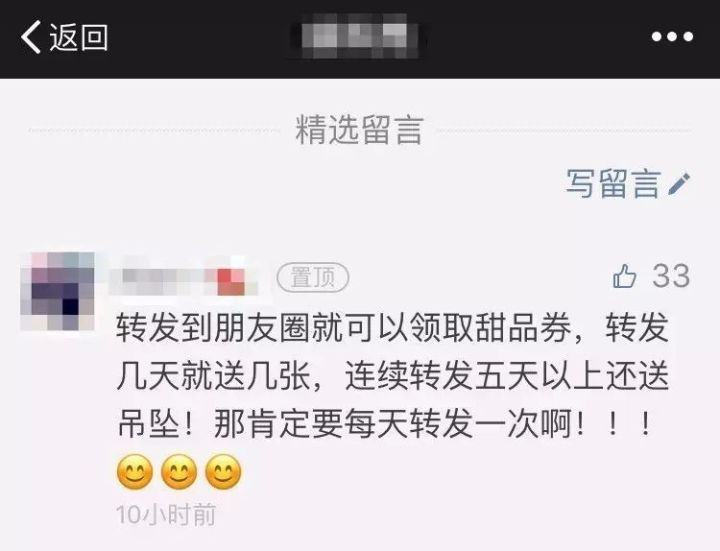Click the 10小时前 timestamp

[x=166, y=514]
